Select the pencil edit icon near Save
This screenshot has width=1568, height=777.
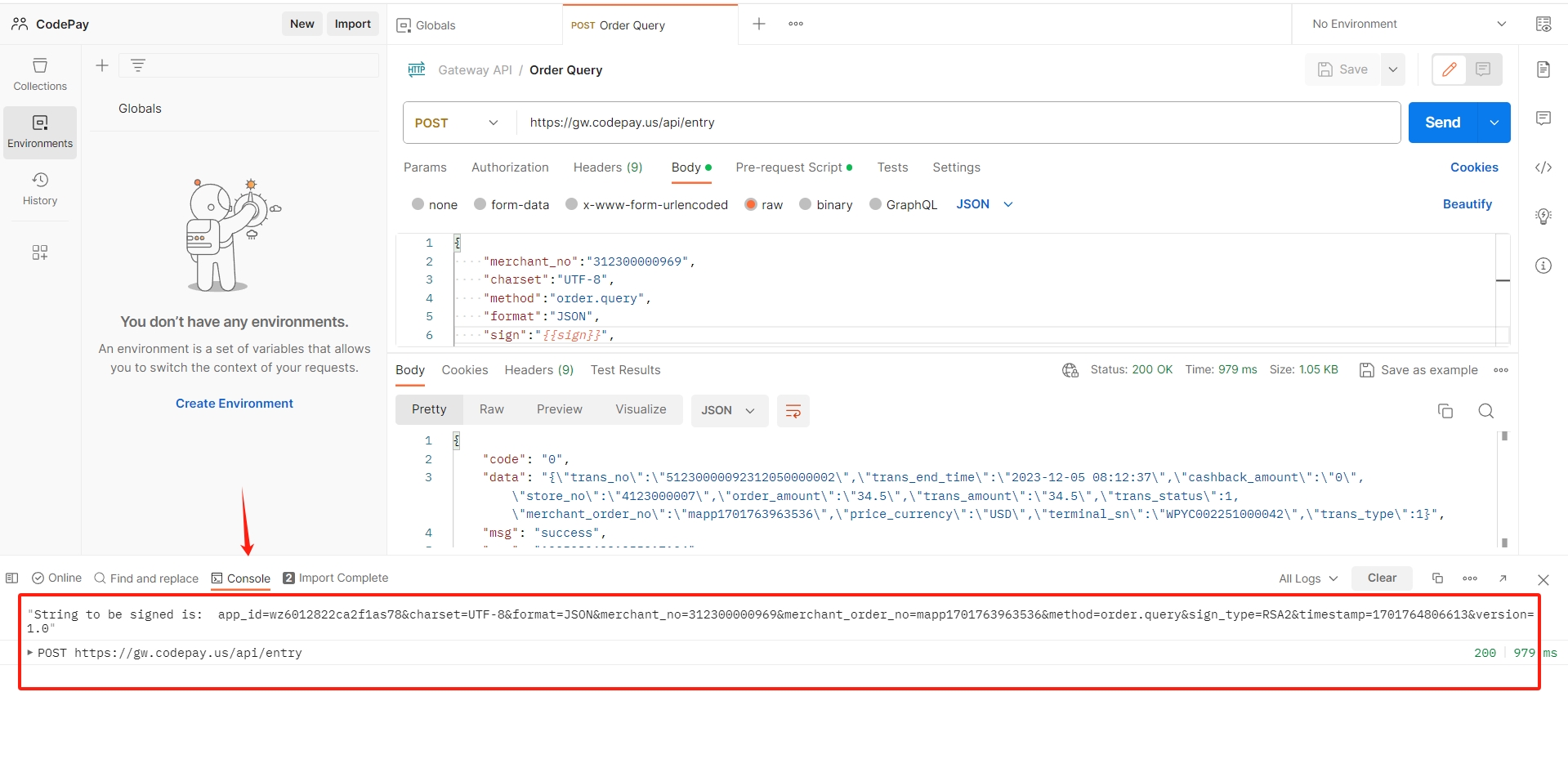(x=1450, y=69)
